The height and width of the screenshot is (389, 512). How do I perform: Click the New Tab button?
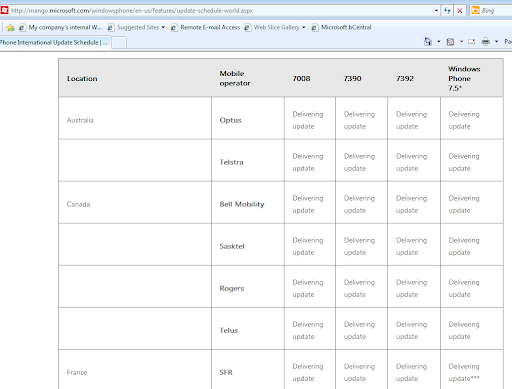tap(119, 43)
